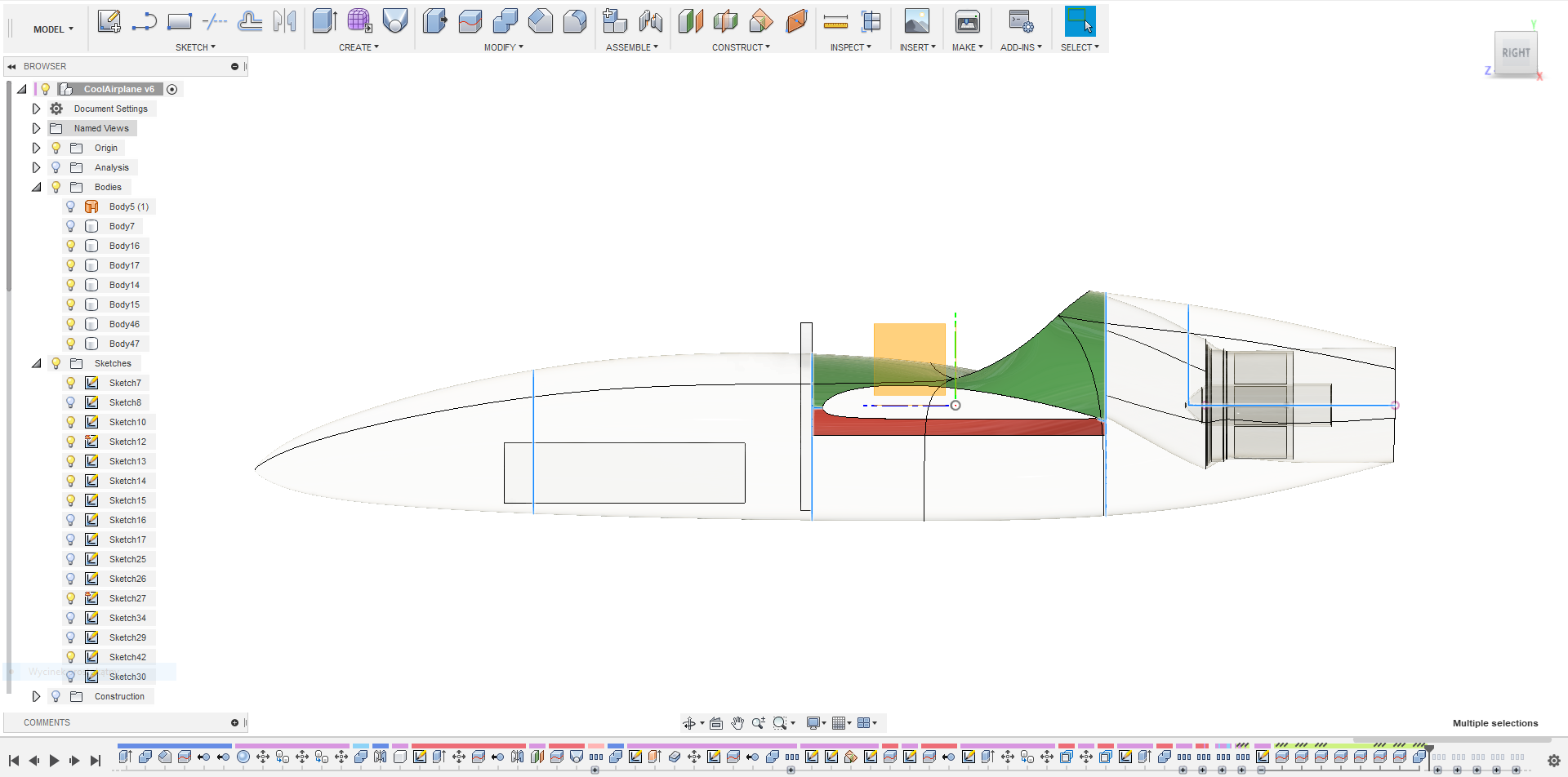Open the ASSEMBLE menu
The height and width of the screenshot is (777, 1568).
[x=631, y=47]
